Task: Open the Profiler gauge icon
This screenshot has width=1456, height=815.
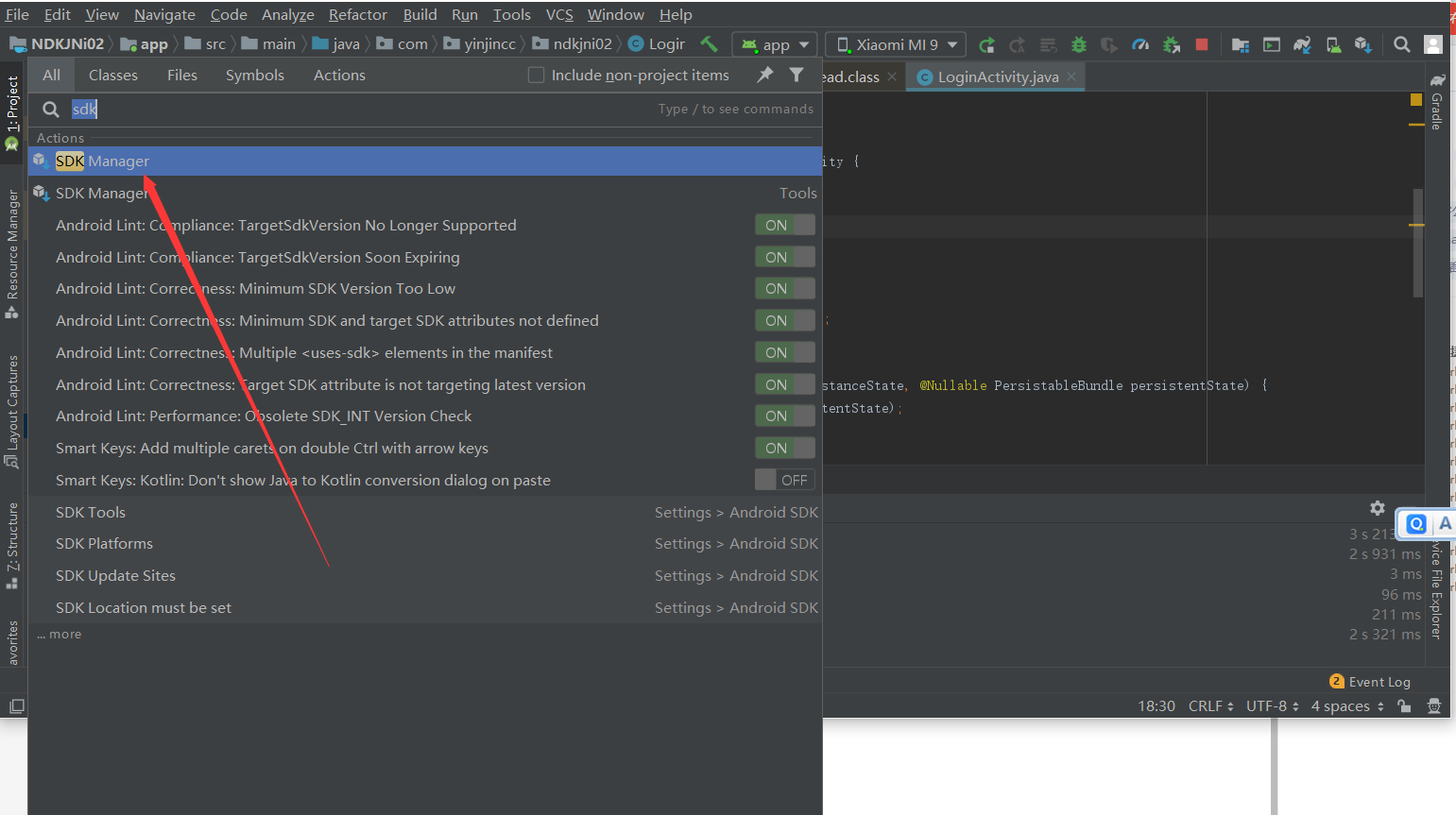Action: coord(1140,44)
